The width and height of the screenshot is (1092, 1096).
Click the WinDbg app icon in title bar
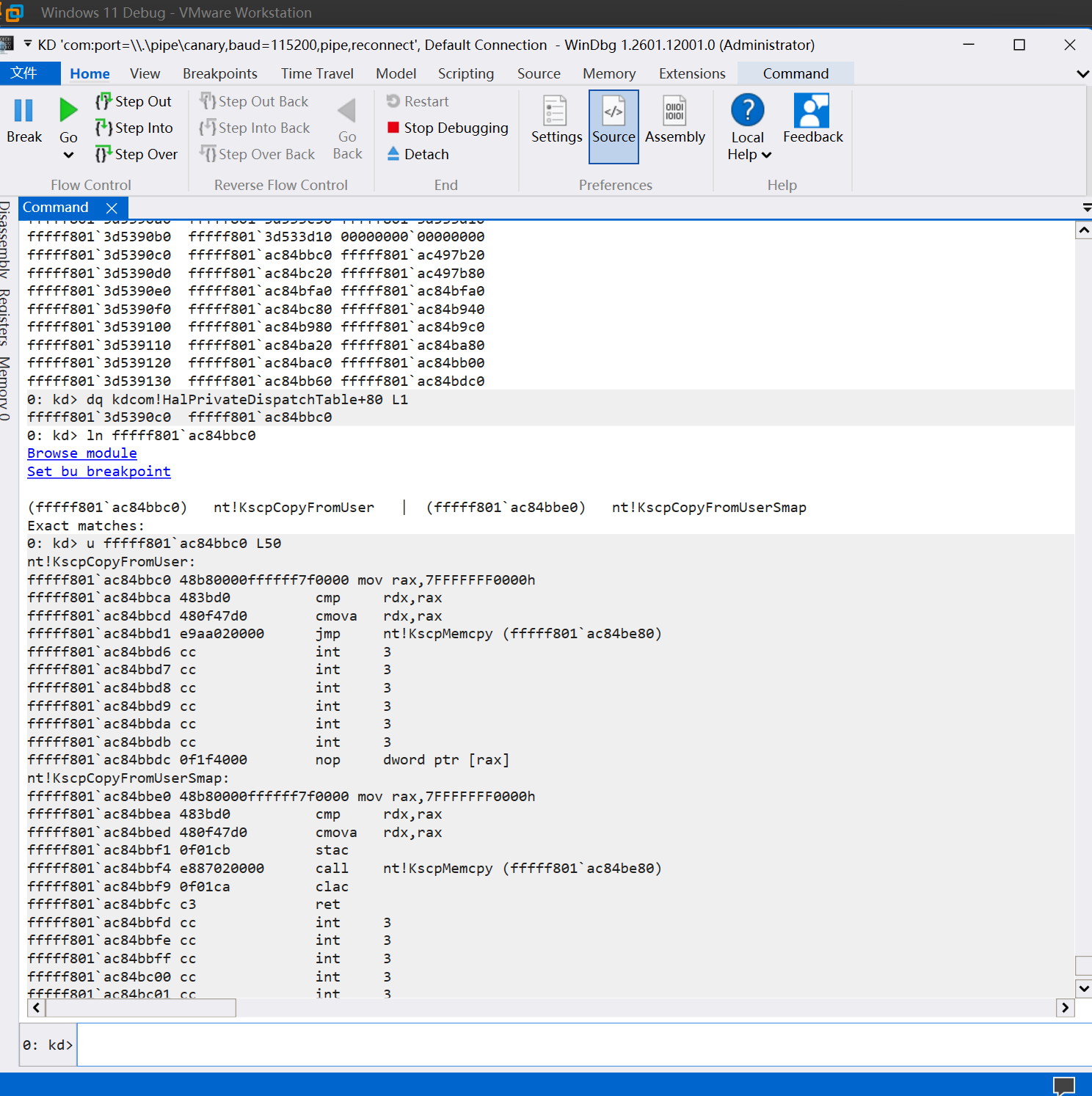pyautogui.click(x=6, y=44)
